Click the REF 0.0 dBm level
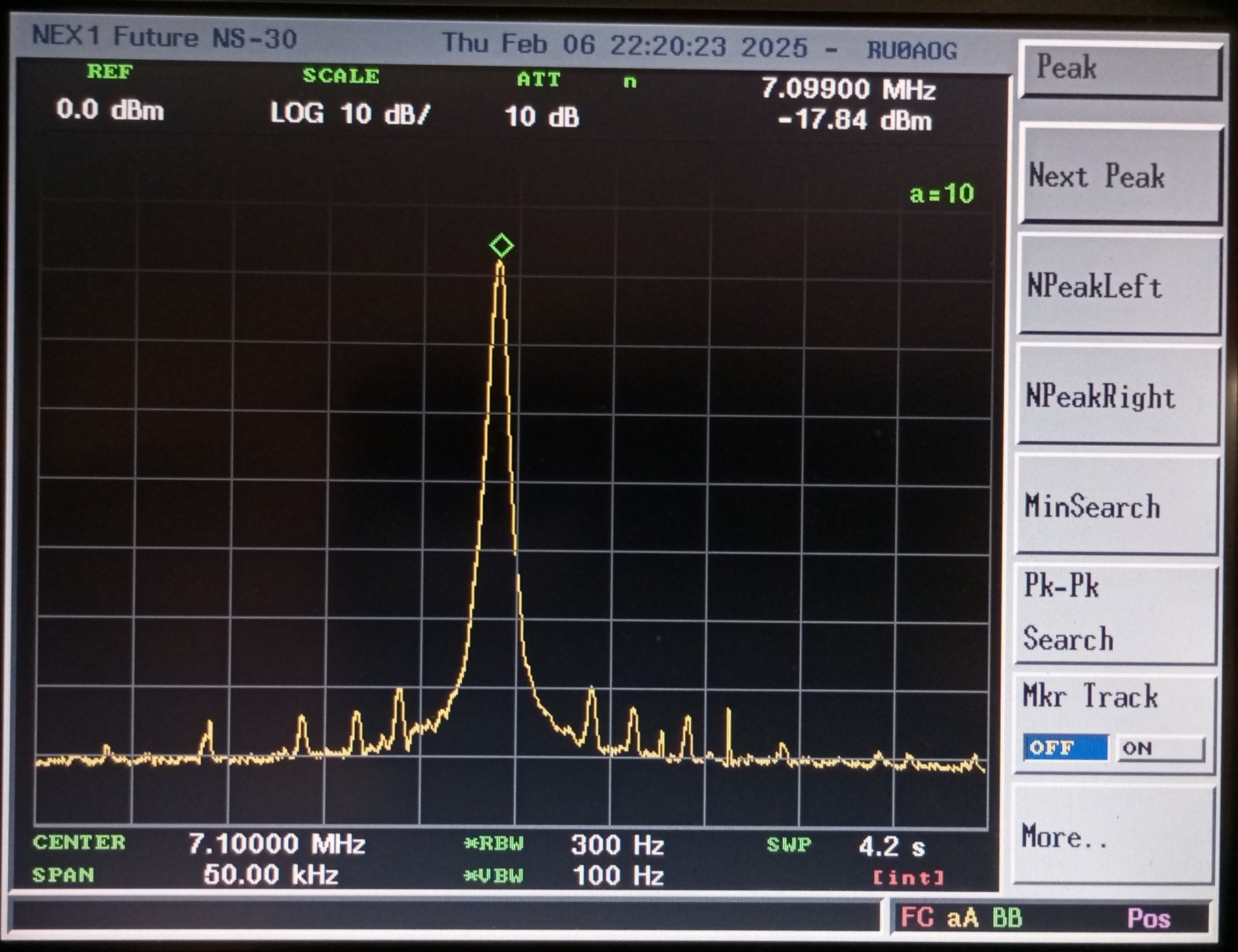Image resolution: width=1238 pixels, height=952 pixels. 110,109
